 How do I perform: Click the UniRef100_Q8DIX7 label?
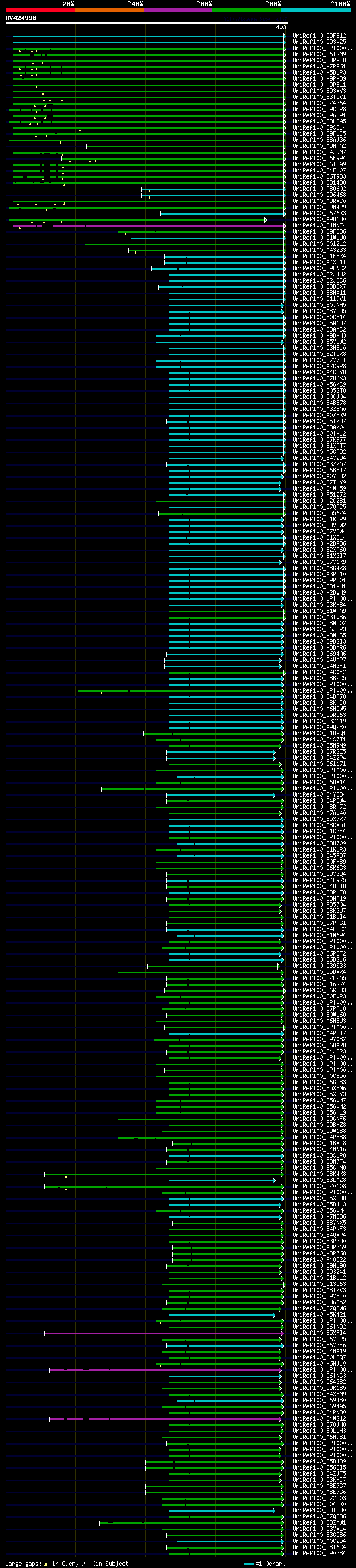coord(319,286)
